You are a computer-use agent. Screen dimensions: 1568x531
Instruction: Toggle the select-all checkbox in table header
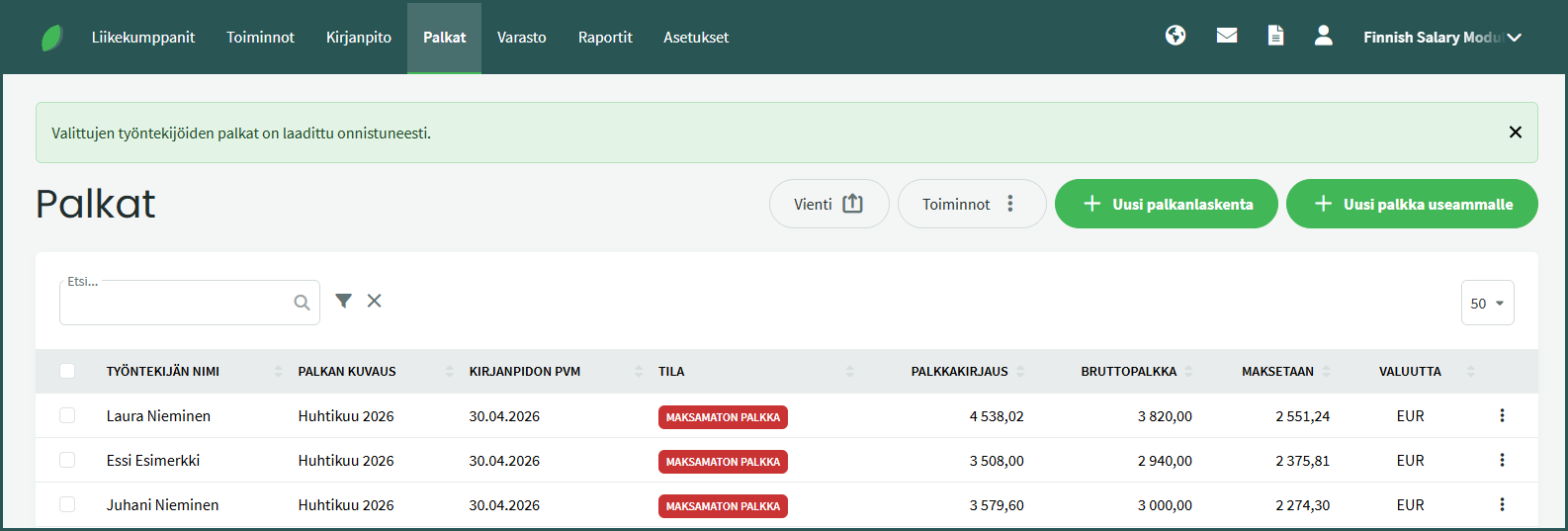point(67,372)
